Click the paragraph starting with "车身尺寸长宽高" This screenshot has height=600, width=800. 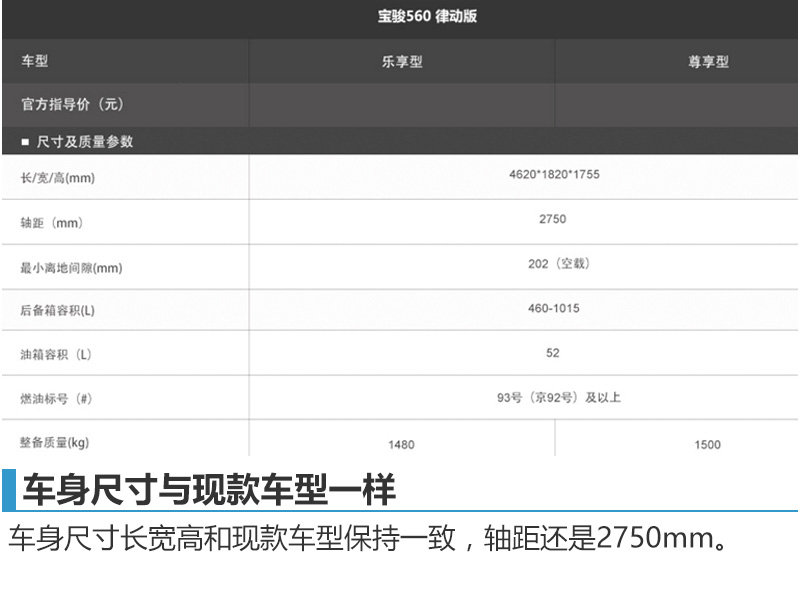coord(368,538)
